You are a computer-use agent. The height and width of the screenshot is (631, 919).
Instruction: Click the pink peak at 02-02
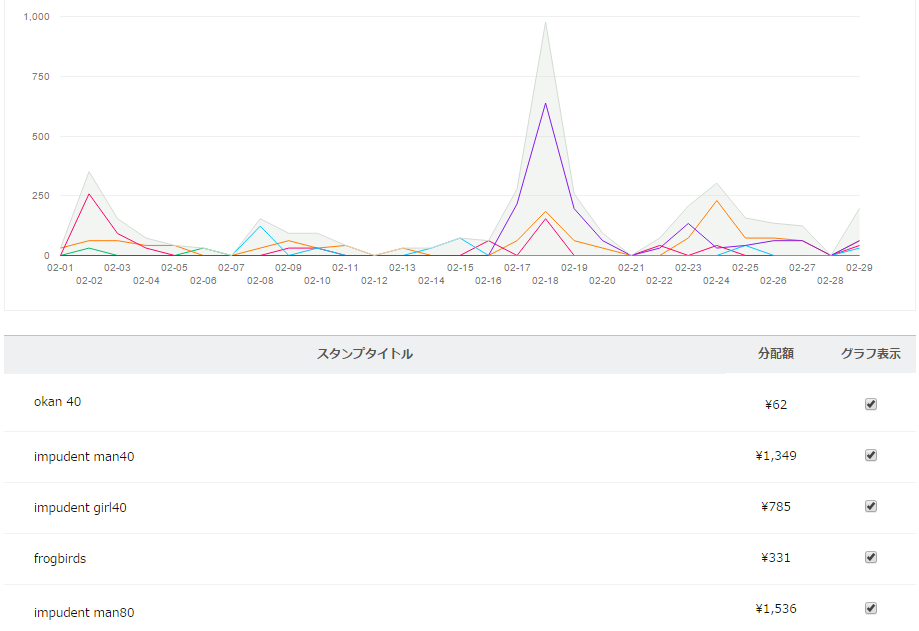coord(89,194)
